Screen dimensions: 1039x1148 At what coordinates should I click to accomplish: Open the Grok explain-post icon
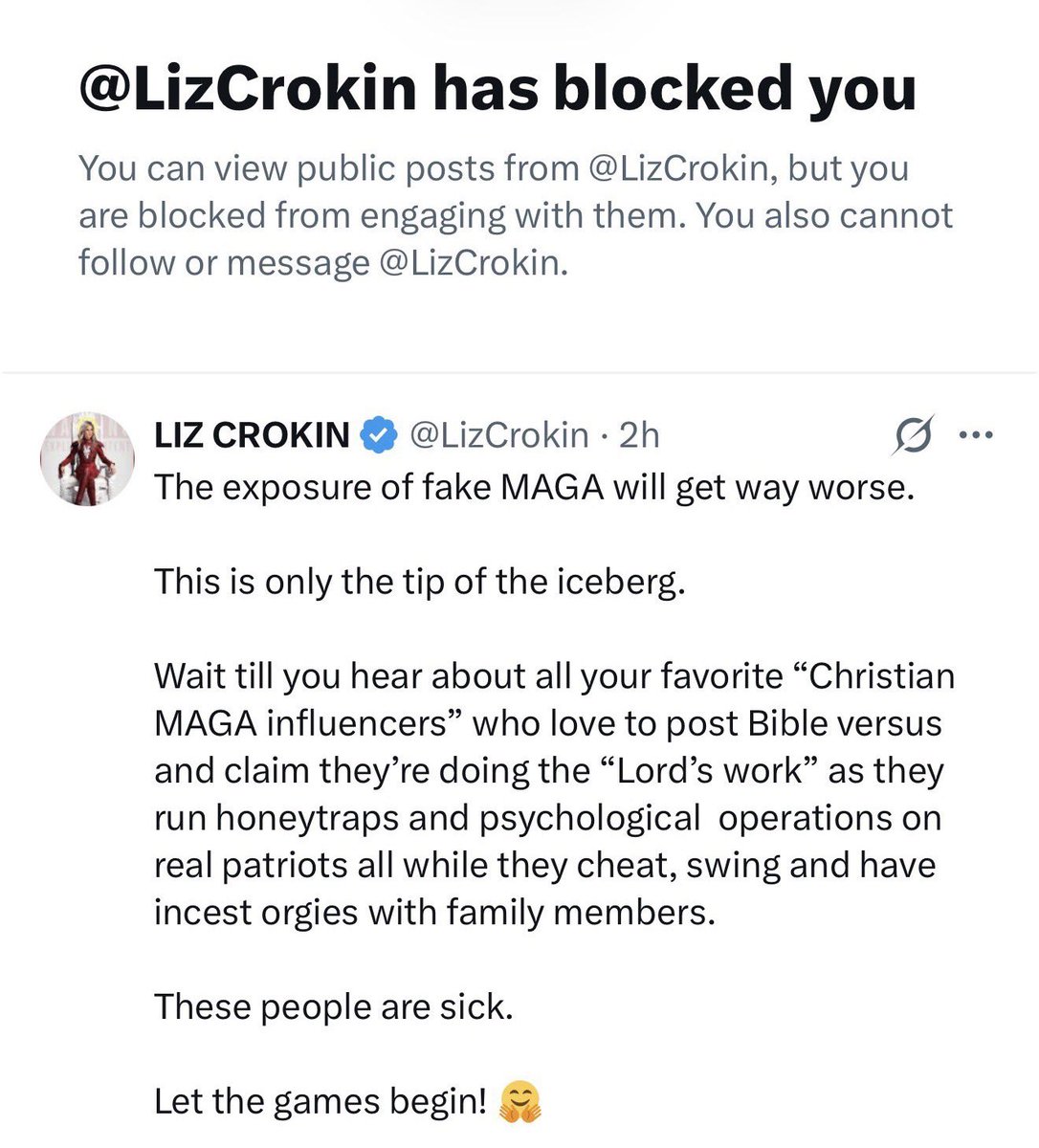pyautogui.click(x=912, y=437)
